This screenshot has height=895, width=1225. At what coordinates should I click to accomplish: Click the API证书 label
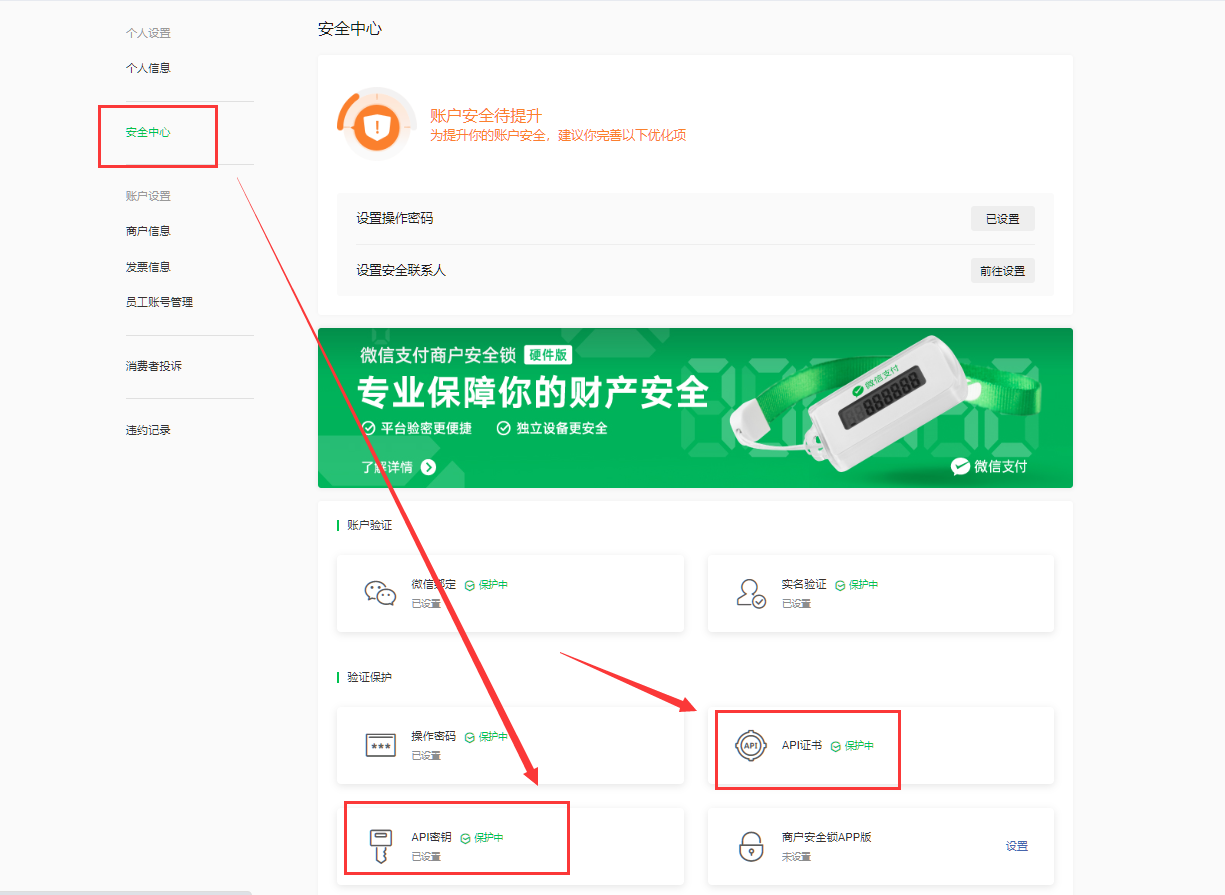(802, 746)
